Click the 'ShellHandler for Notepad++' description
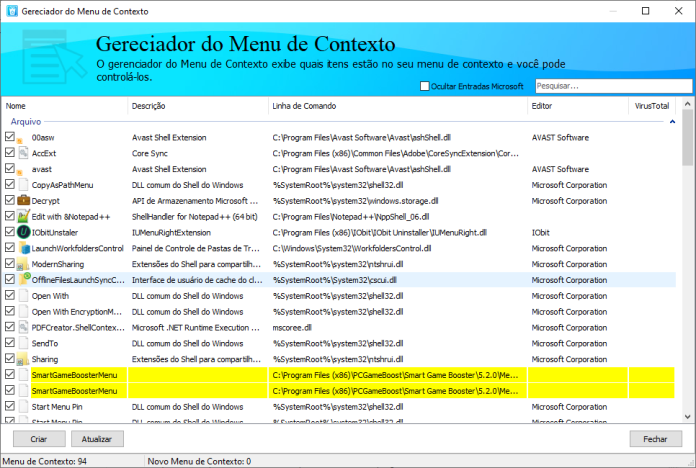This screenshot has height=468, width=696. 194,217
